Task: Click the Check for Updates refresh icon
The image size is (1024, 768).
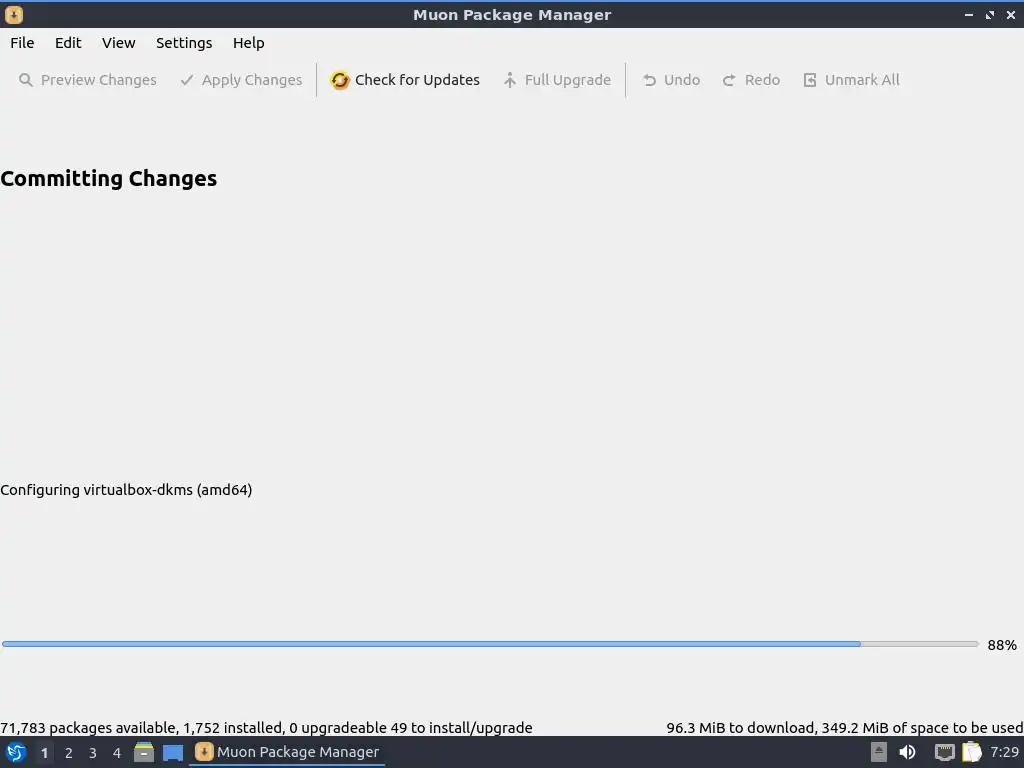Action: (340, 80)
